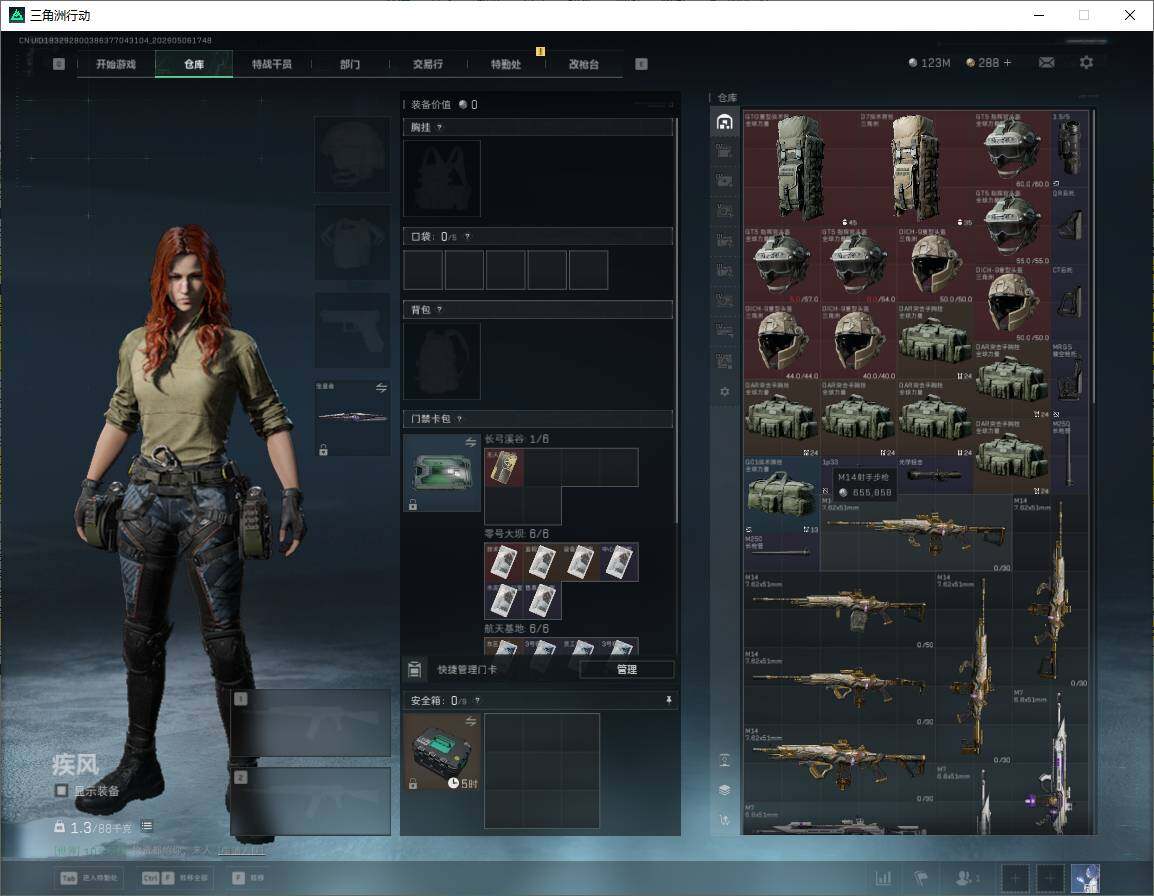Open the mail envelope icon
This screenshot has height=896, width=1154.
[1047, 63]
